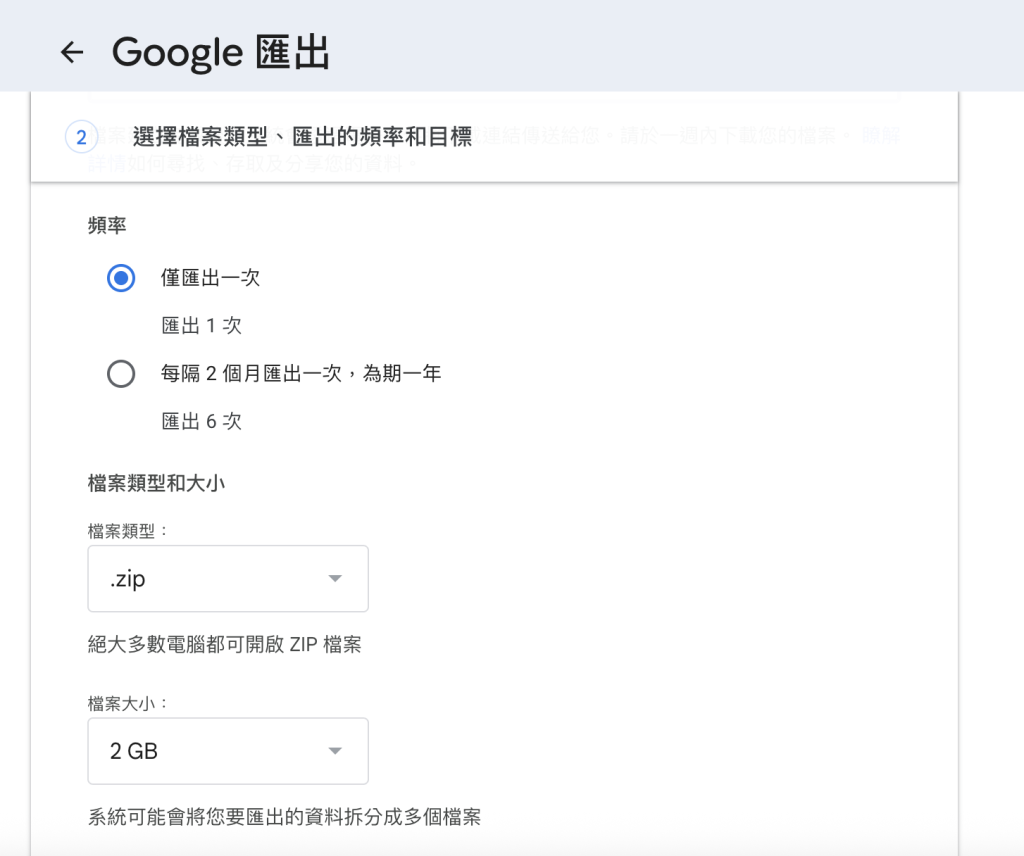This screenshot has width=1024, height=856.
Task: Expand the file type selector to change format
Action: (x=227, y=578)
